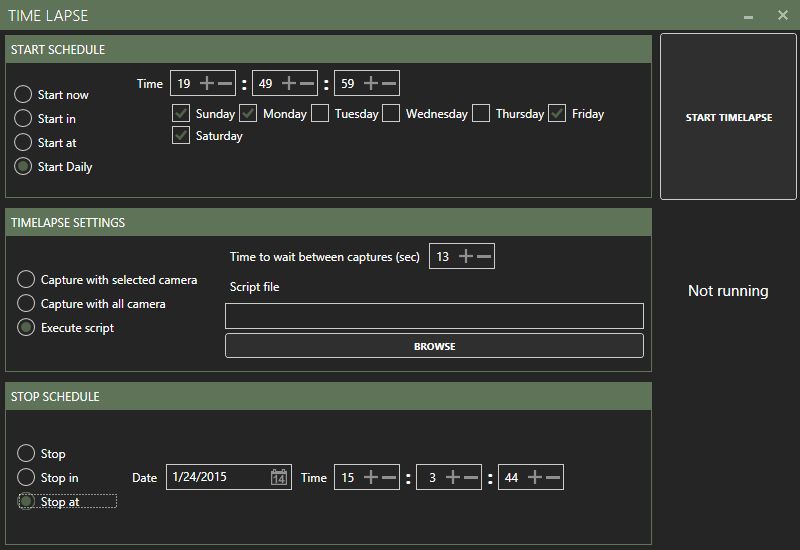This screenshot has width=800, height=550.
Task: Decrease stop time minutes with minus
Action: pyautogui.click(x=471, y=477)
